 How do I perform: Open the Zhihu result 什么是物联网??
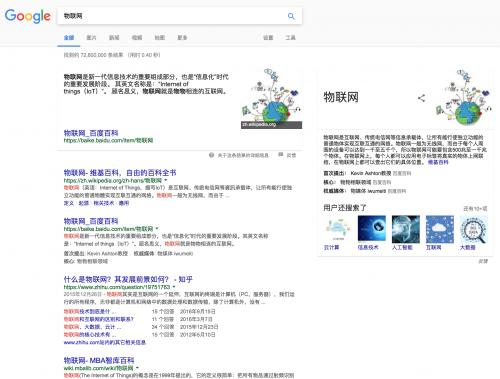tap(128, 279)
